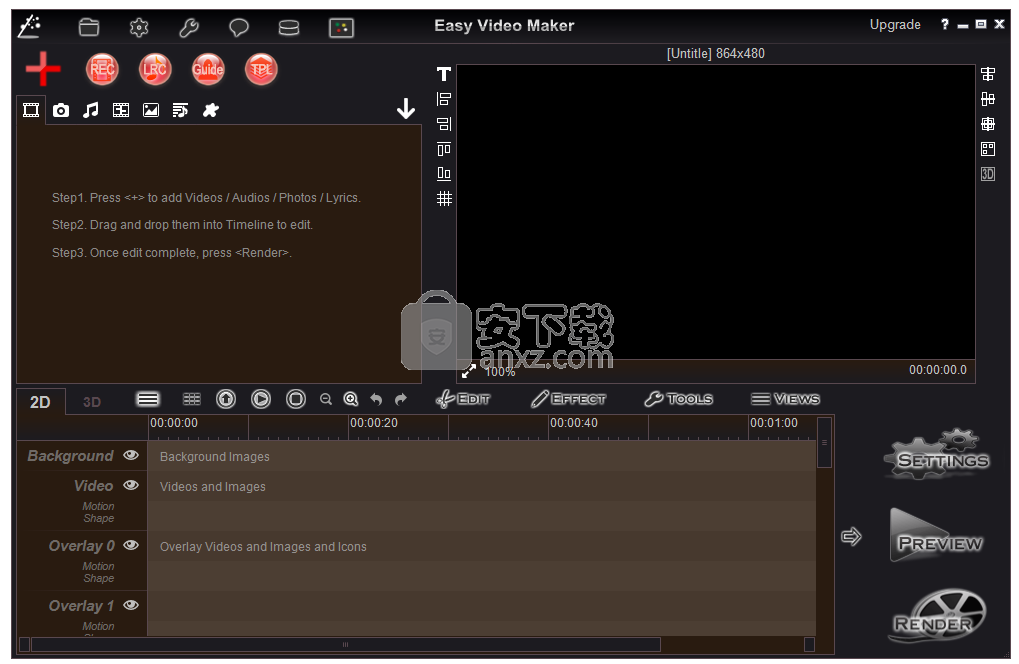Click the 00:00:20 timeline ruler mark
Viewport: 1019px width, 664px height.
(x=374, y=423)
